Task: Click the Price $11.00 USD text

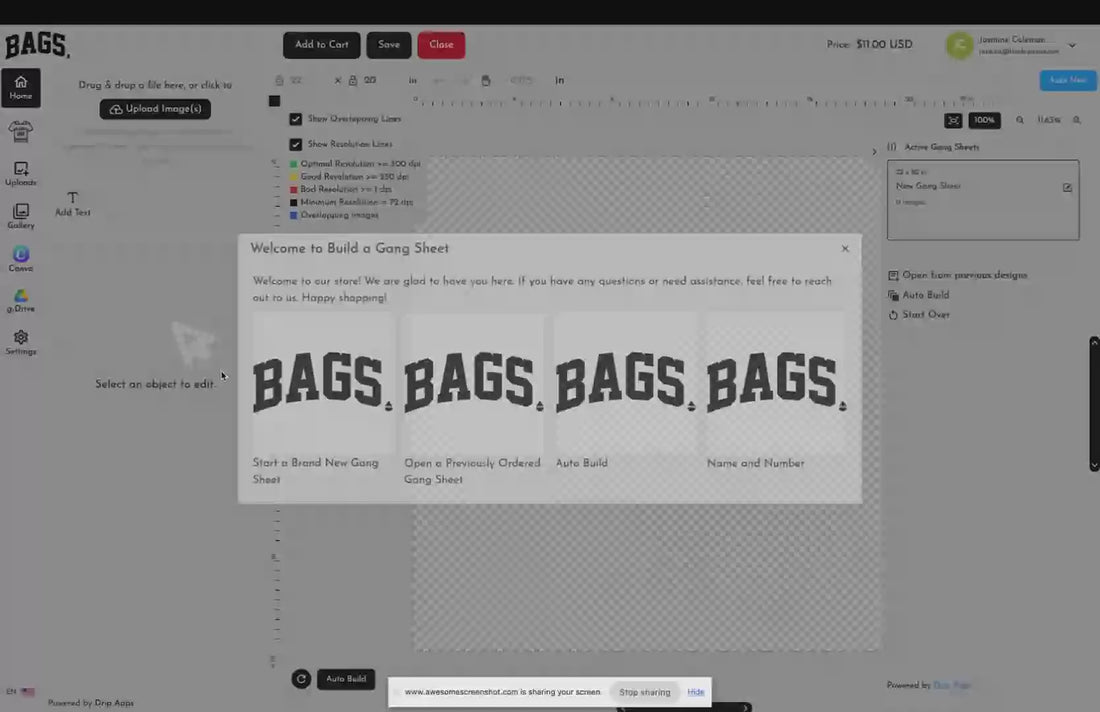Action: click(869, 44)
